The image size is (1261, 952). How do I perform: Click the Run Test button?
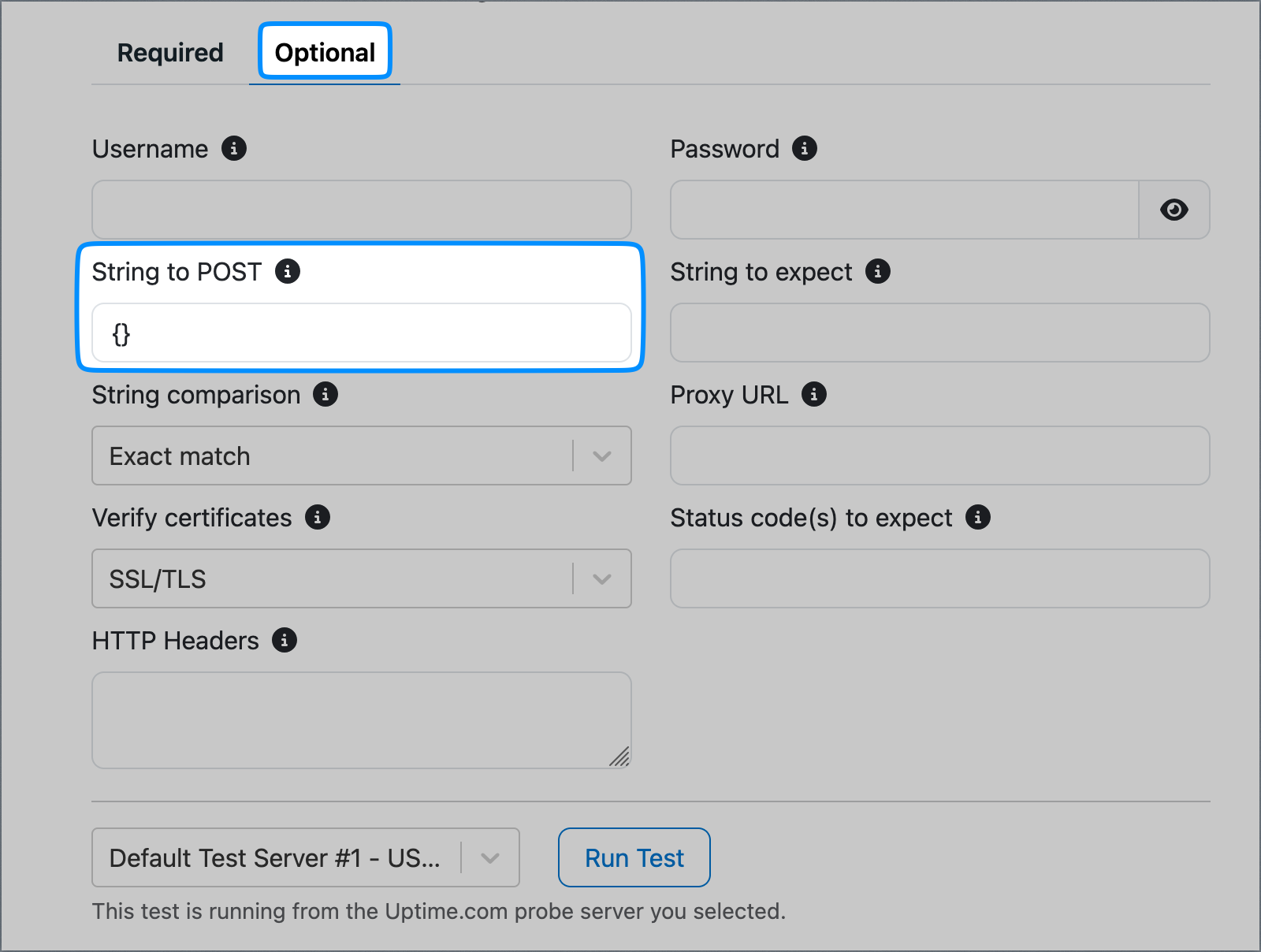tap(634, 857)
